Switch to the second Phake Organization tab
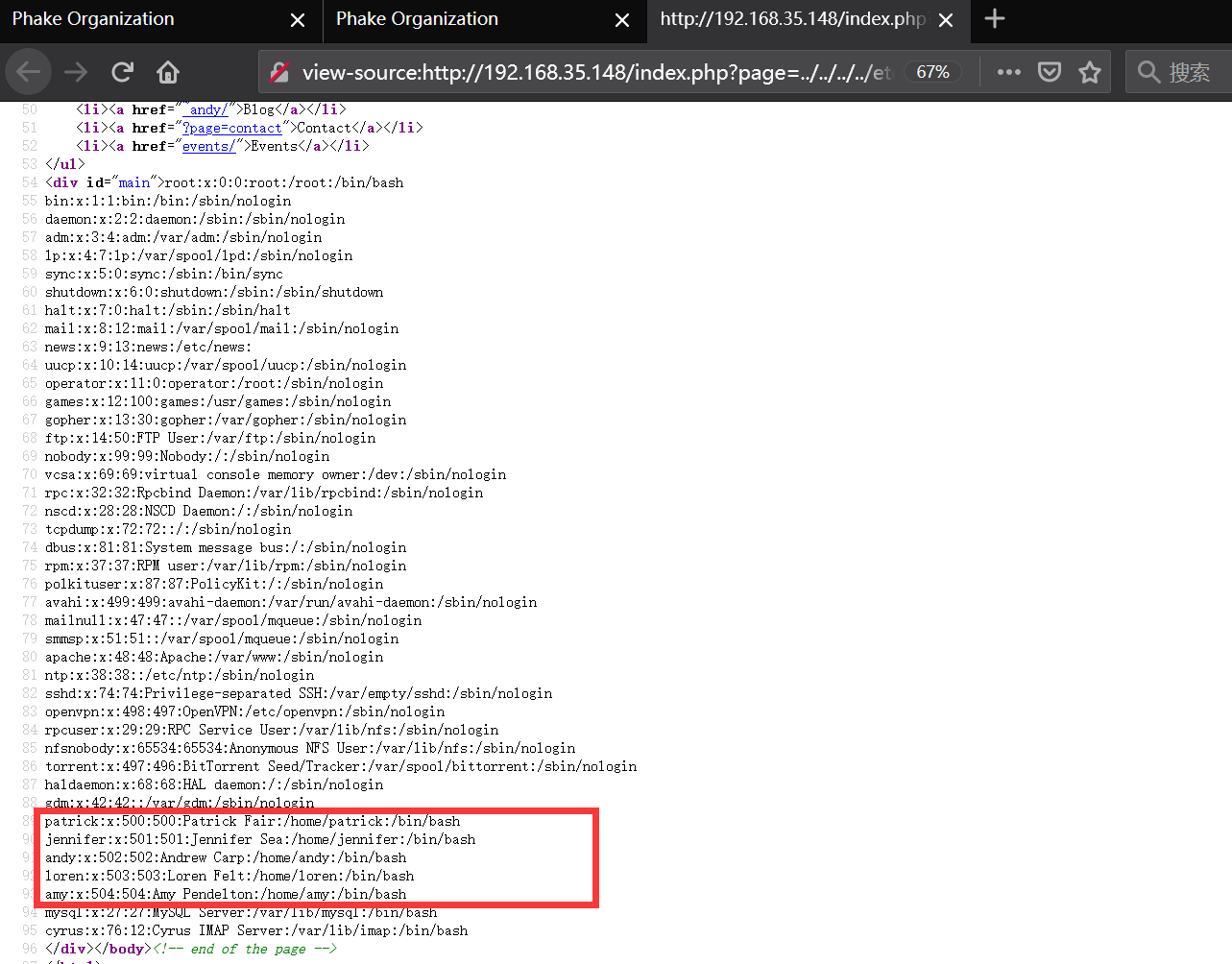The image size is (1232, 964). click(417, 19)
